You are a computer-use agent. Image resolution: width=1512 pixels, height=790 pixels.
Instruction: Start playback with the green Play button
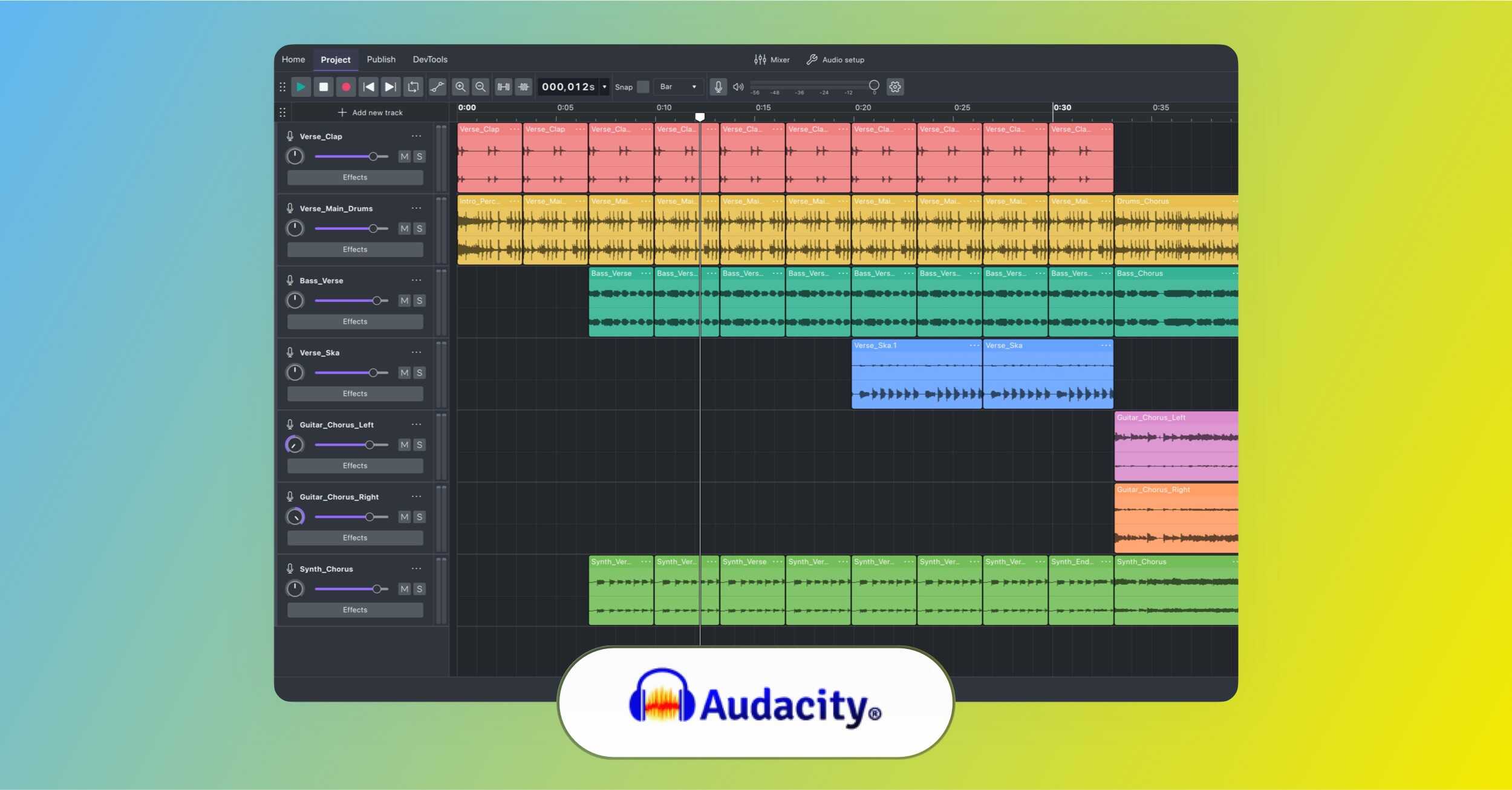click(x=301, y=87)
